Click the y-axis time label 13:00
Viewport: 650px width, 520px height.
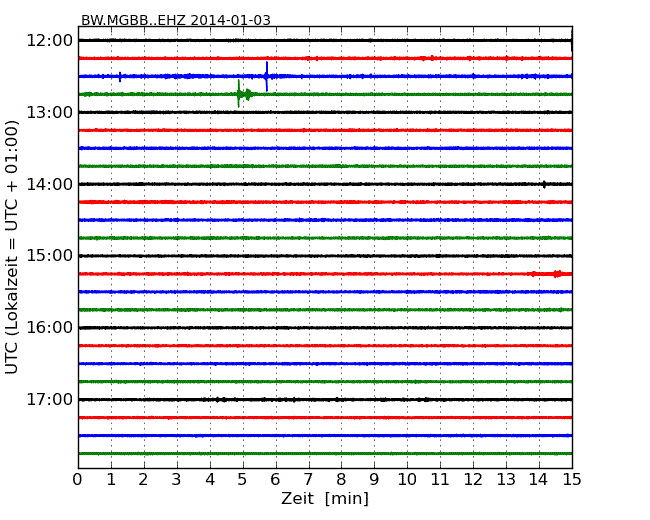pyautogui.click(x=50, y=112)
